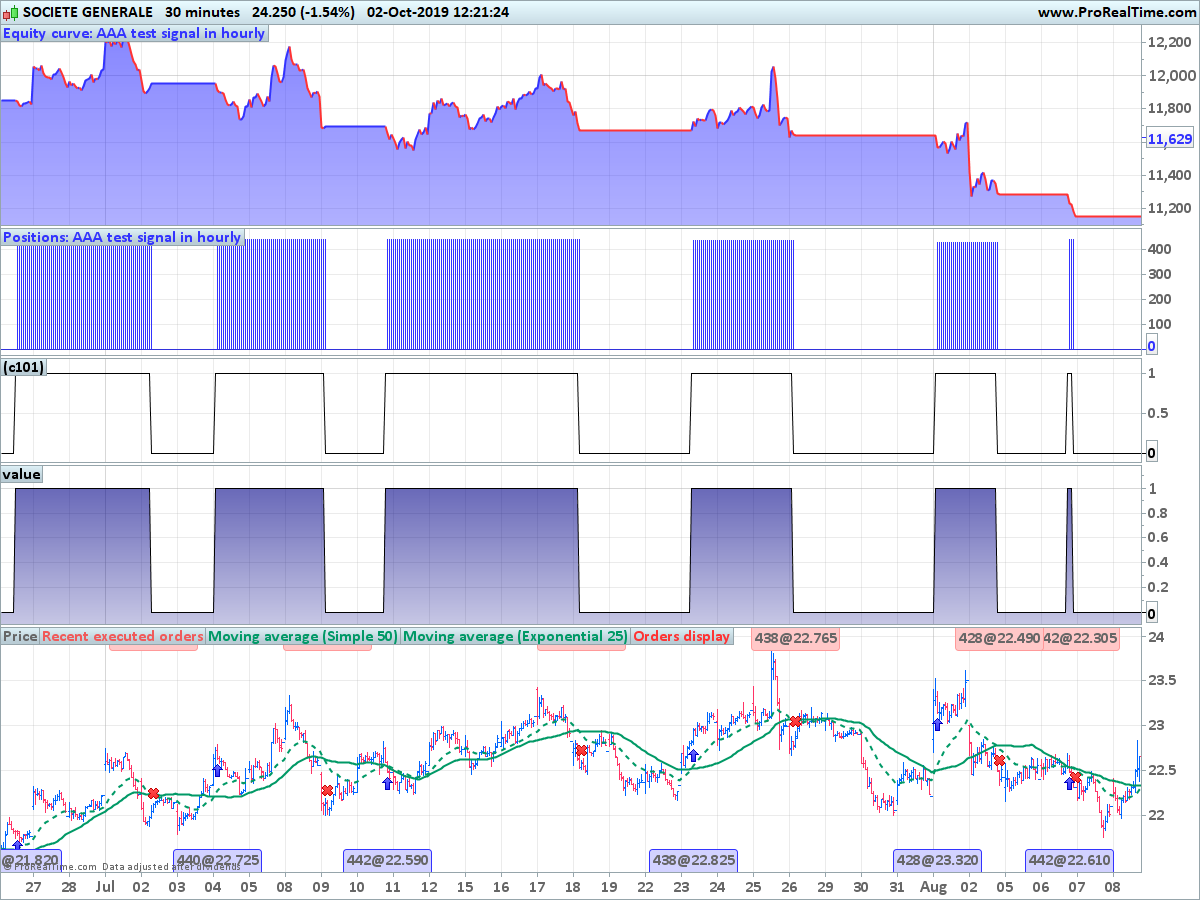Screen dimensions: 1200x900
Task: Click the red X exit marker near July 18
Action: click(x=581, y=750)
